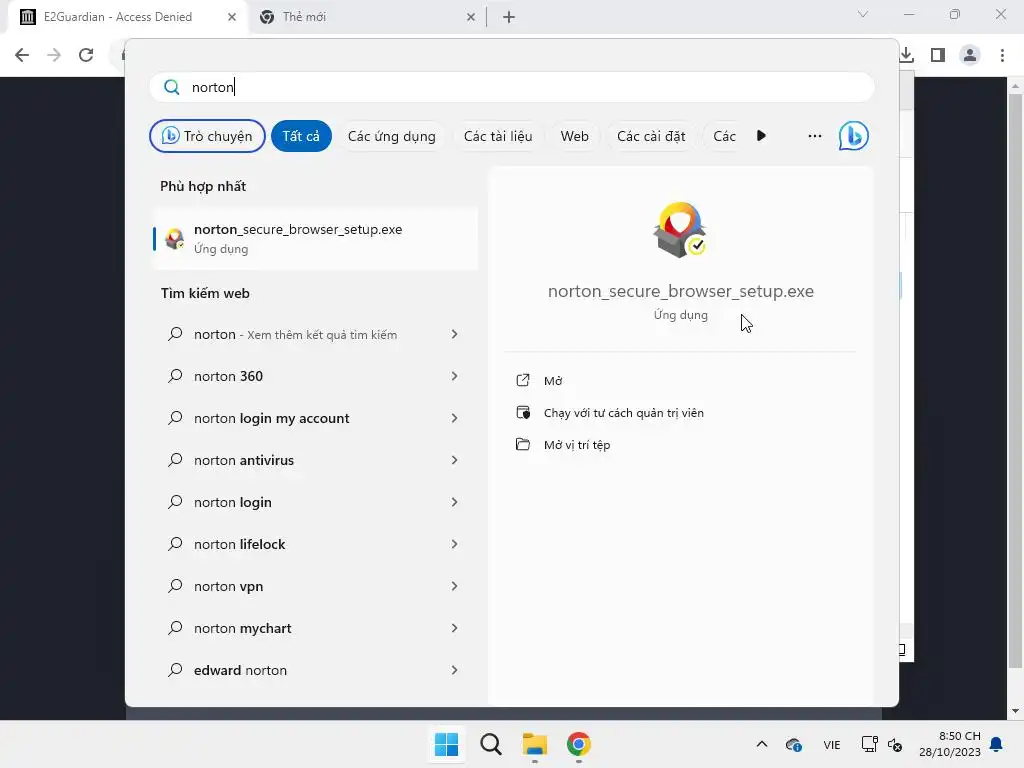Click the search box containing norton
This screenshot has height=768, width=1024.
[x=512, y=87]
